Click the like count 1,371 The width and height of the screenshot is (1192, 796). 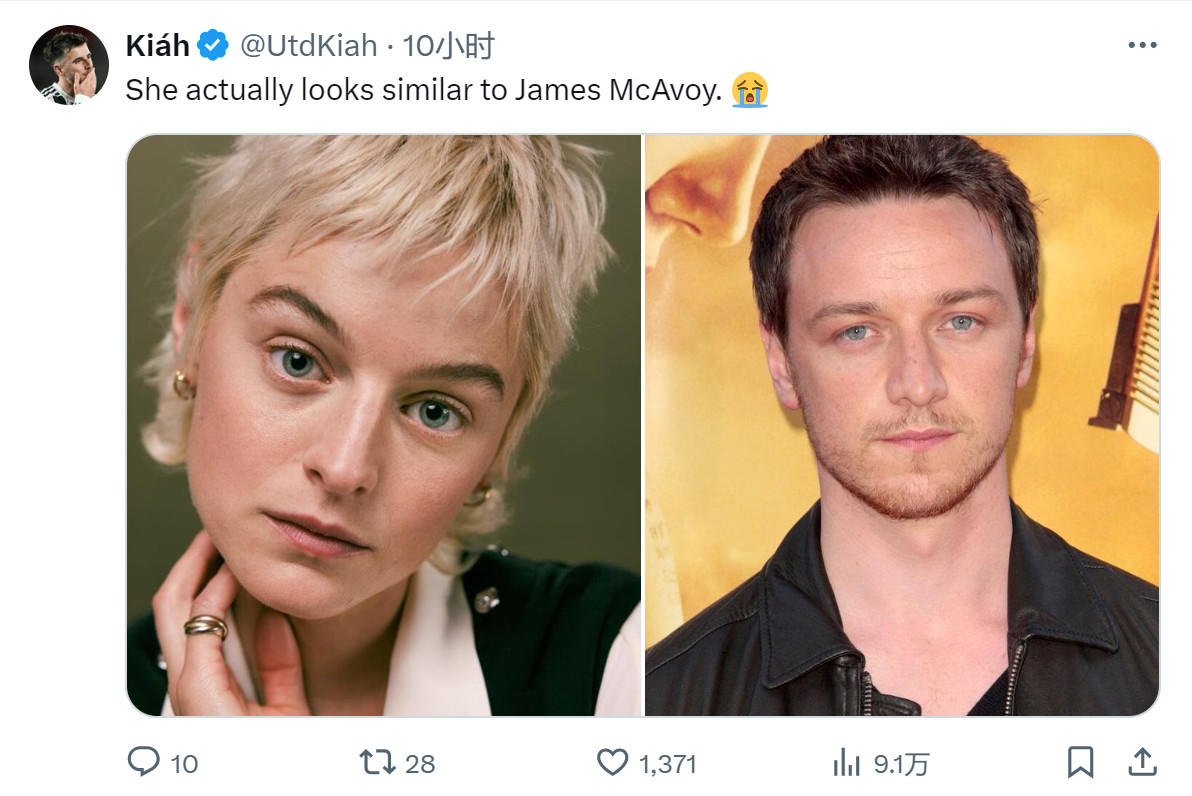coord(667,763)
